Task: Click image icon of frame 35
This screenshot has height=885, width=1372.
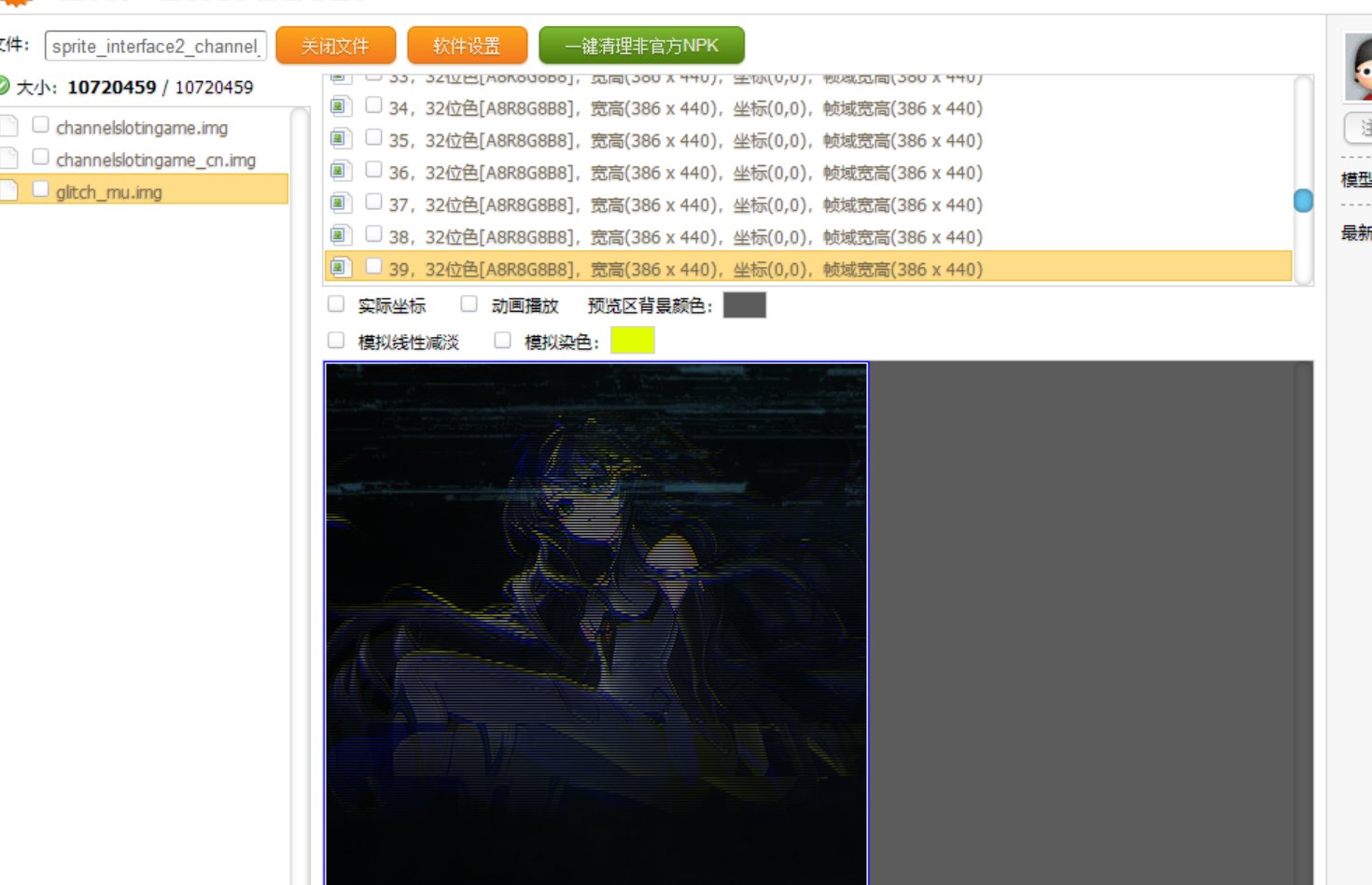Action: [x=341, y=139]
